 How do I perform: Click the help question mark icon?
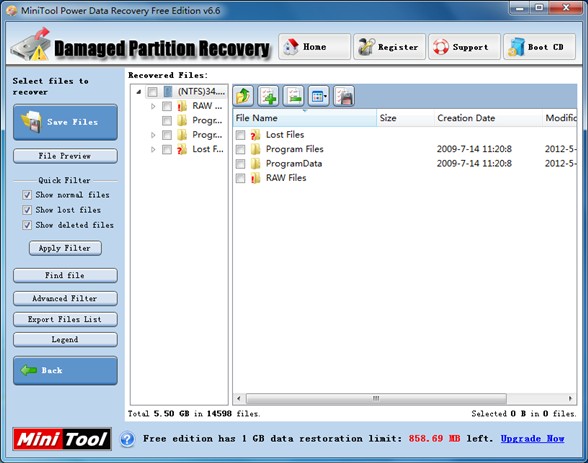128,439
